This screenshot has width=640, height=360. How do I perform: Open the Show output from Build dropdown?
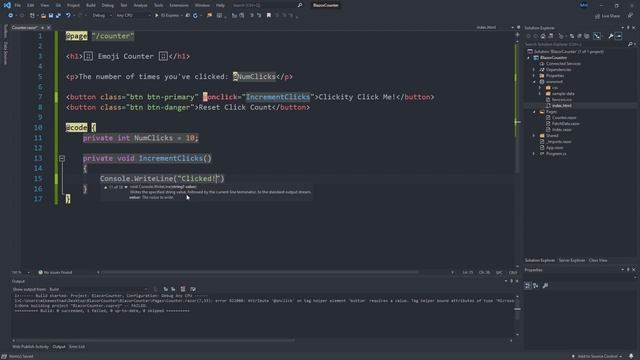(98, 289)
